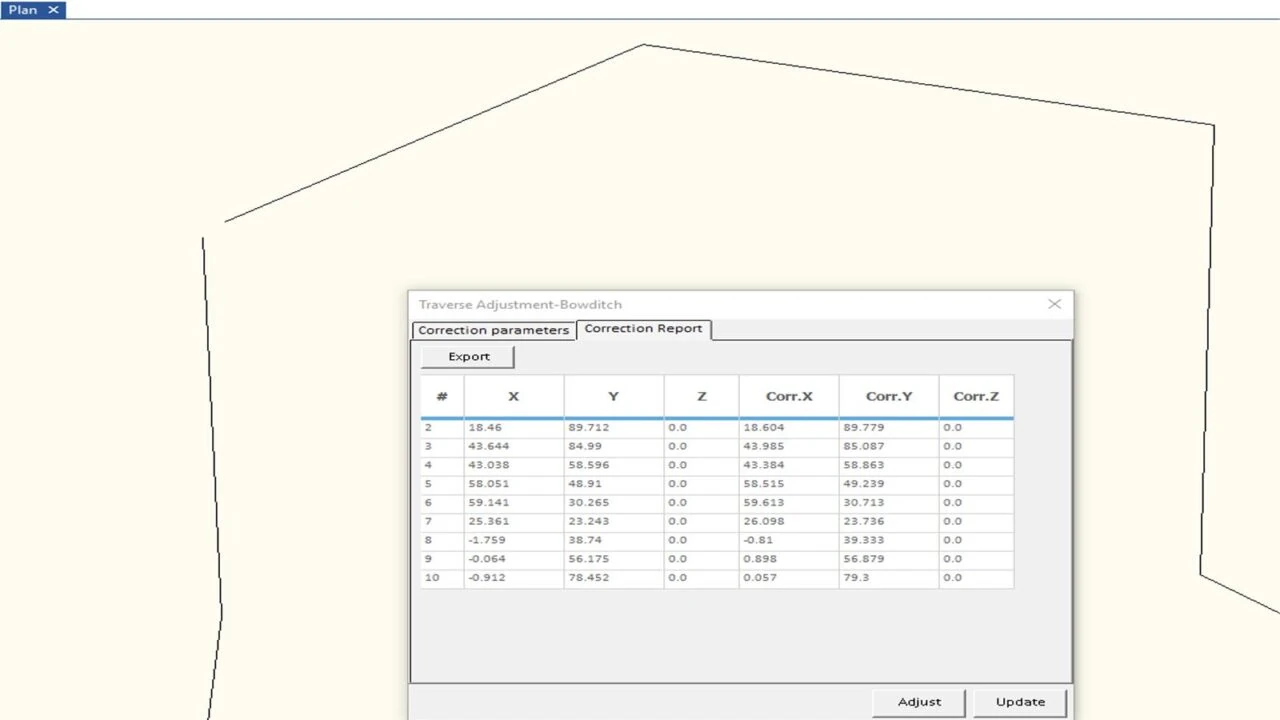Click the Y column header
This screenshot has height=720, width=1280.
614,396
